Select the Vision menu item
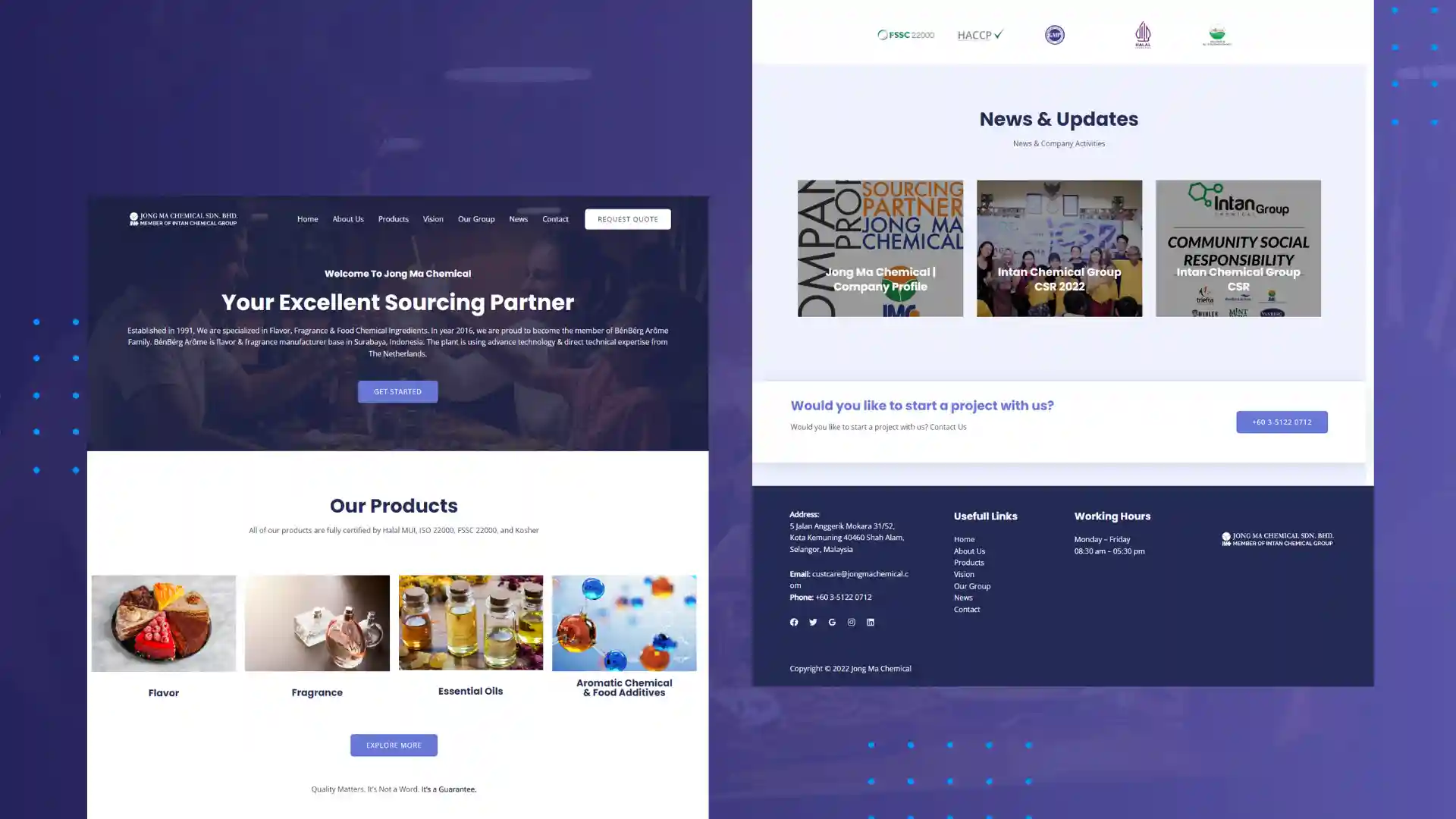 (432, 219)
